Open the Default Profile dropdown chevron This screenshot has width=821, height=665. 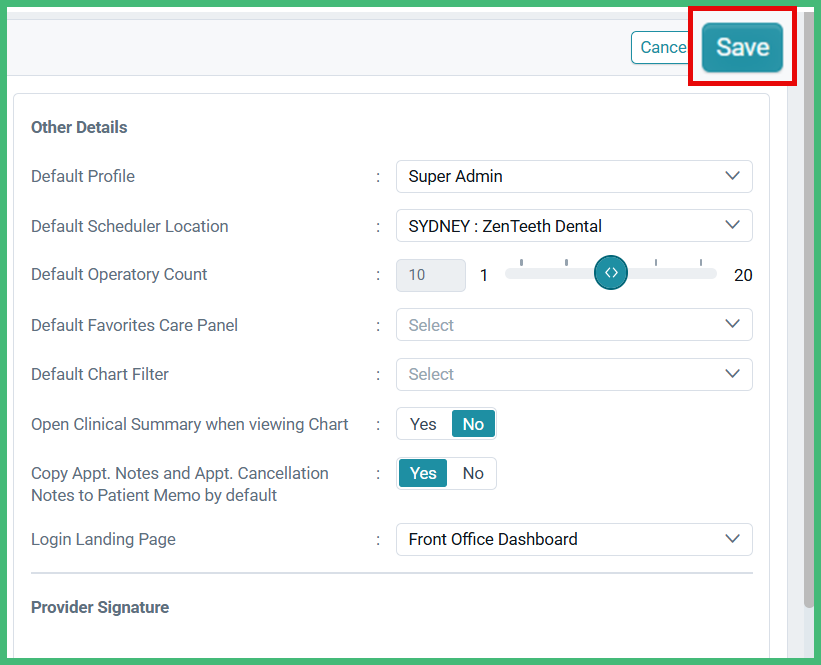(x=731, y=176)
